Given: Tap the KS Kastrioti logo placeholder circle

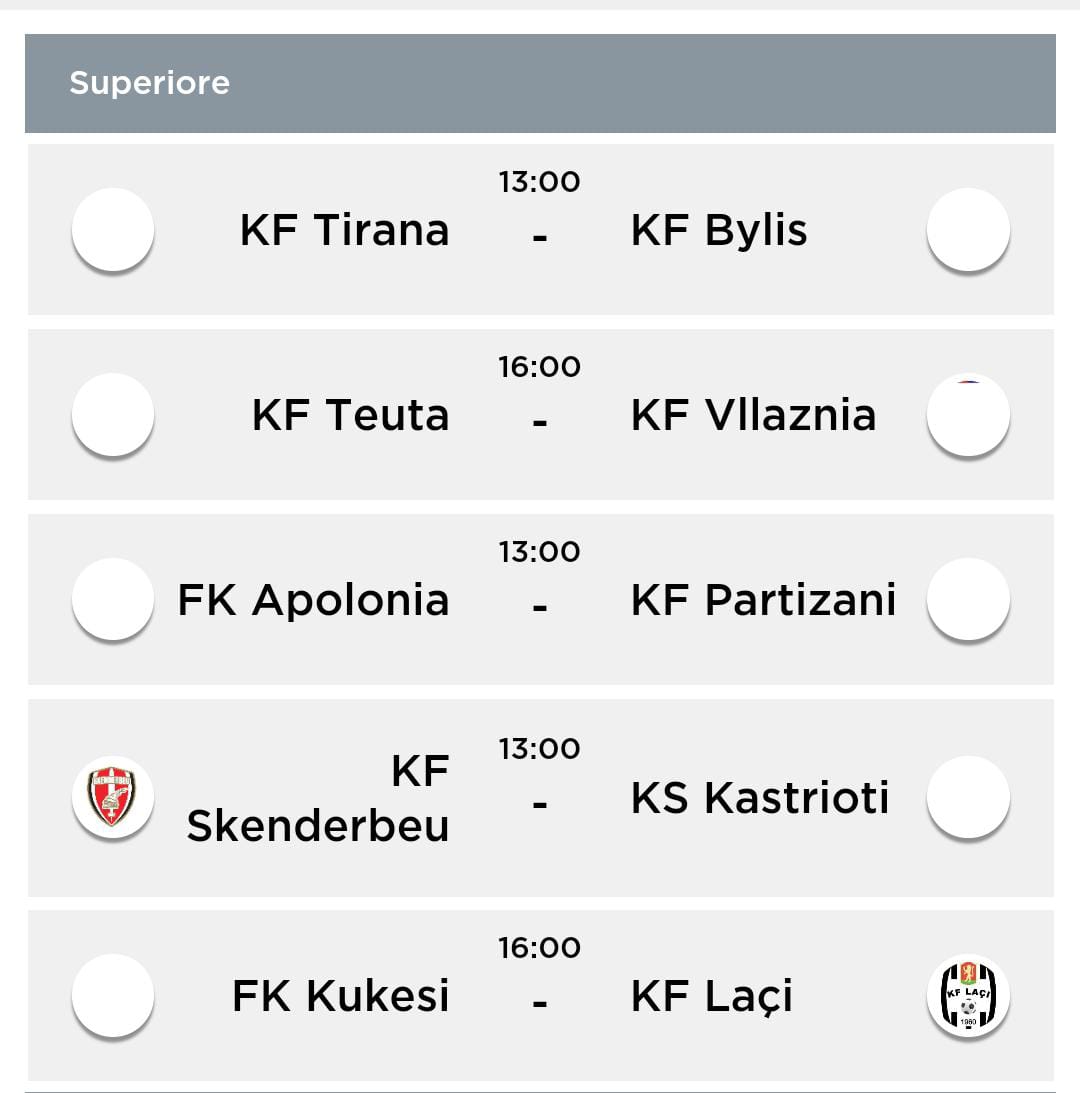Looking at the screenshot, I should 968,797.
